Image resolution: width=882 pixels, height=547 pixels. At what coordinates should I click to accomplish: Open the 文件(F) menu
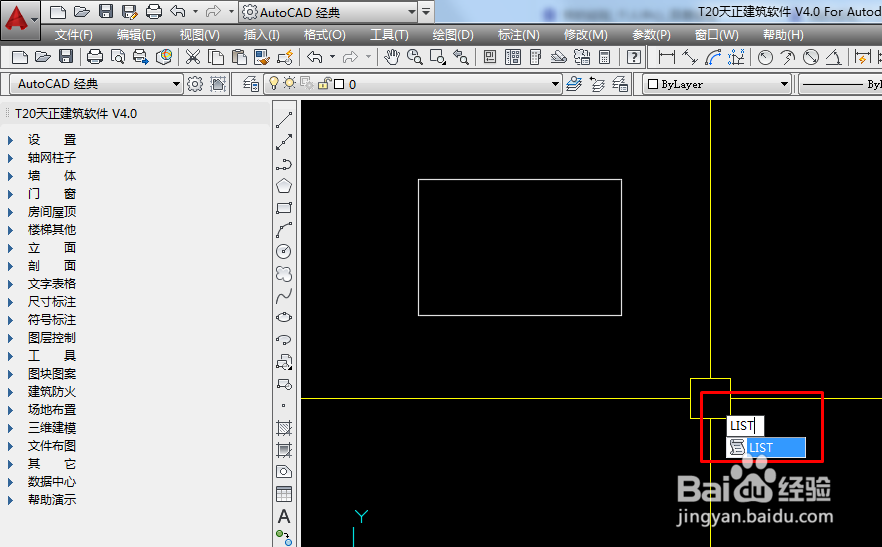73,35
